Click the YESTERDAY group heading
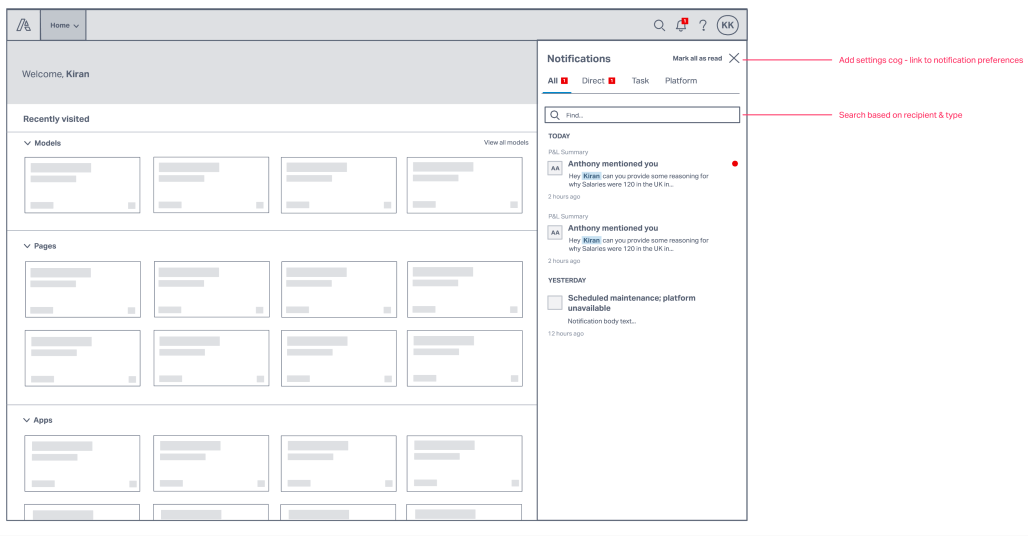The height and width of the screenshot is (536, 1028). tap(566, 280)
